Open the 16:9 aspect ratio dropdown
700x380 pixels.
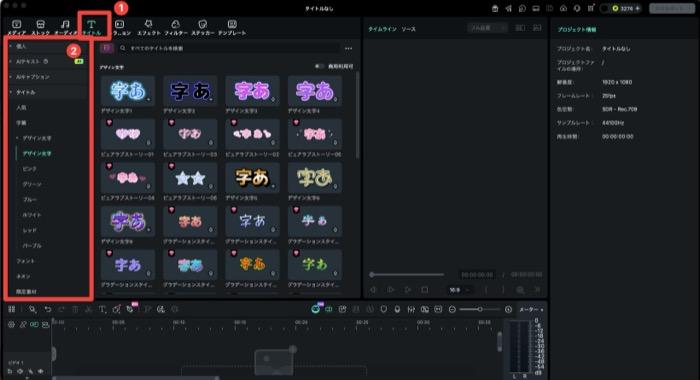(x=459, y=290)
